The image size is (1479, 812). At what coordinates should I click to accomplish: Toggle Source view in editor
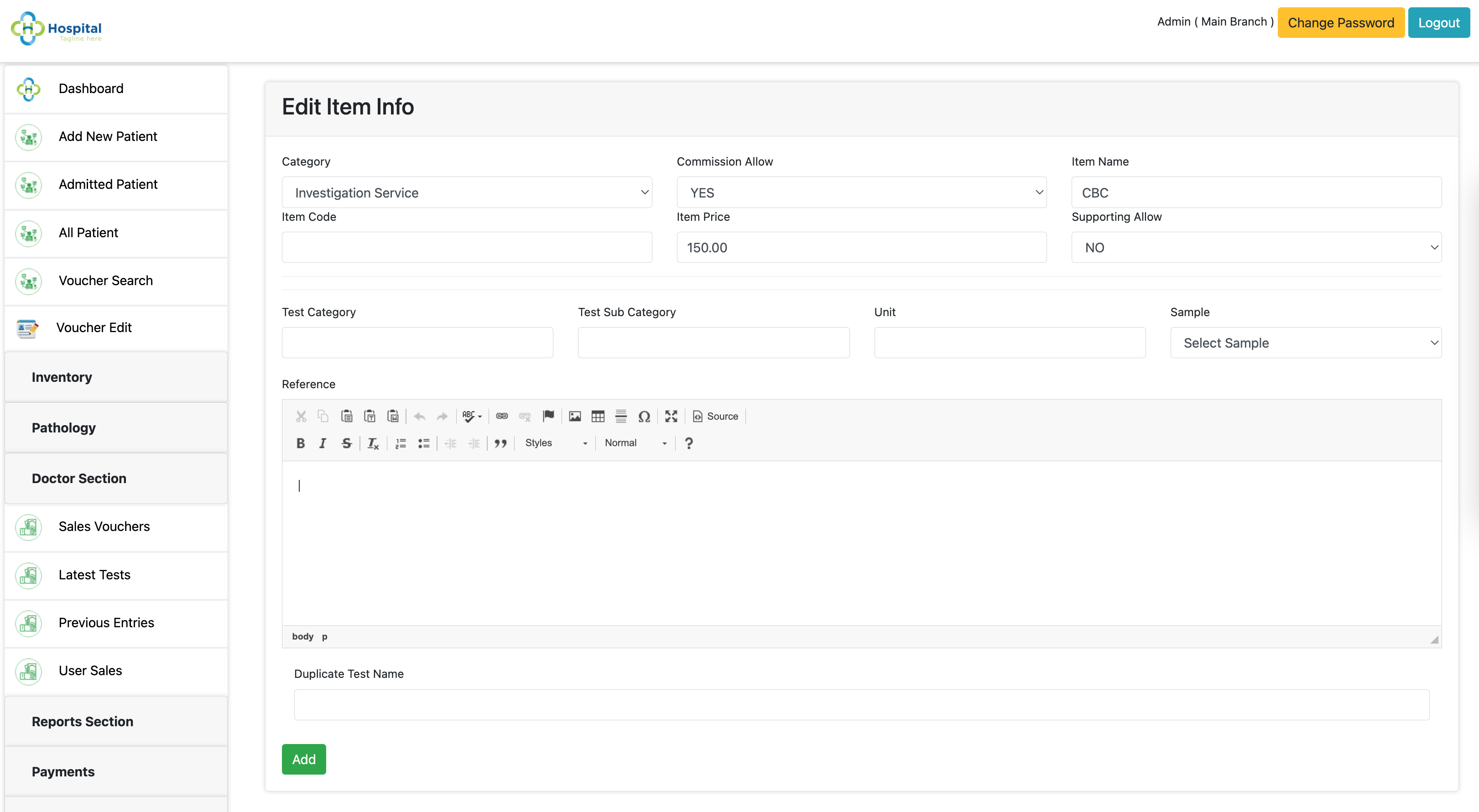pyautogui.click(x=715, y=416)
